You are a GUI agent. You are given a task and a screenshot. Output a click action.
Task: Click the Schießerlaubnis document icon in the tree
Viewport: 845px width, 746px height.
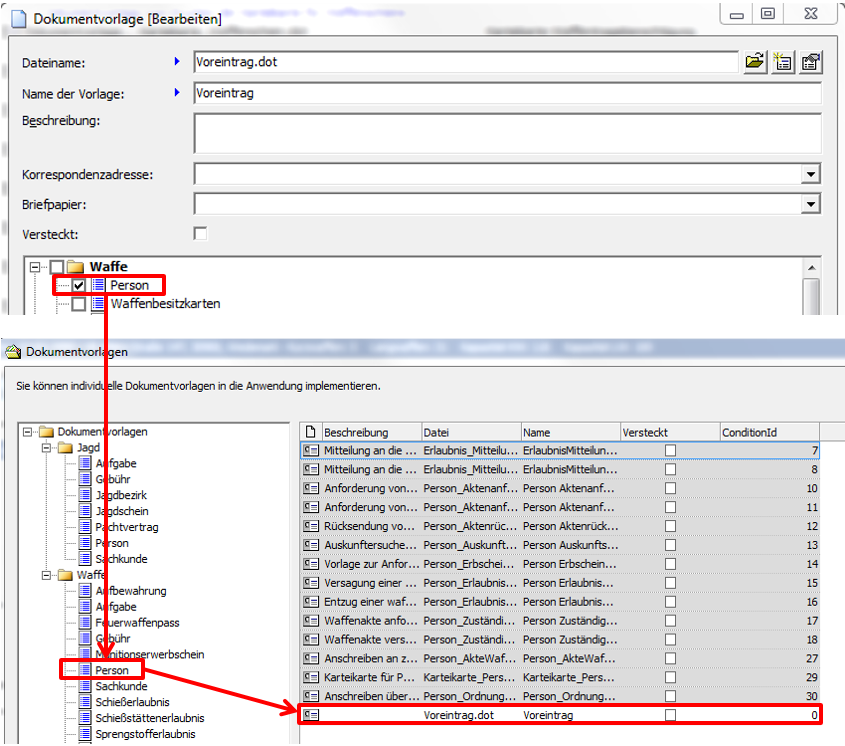85,702
